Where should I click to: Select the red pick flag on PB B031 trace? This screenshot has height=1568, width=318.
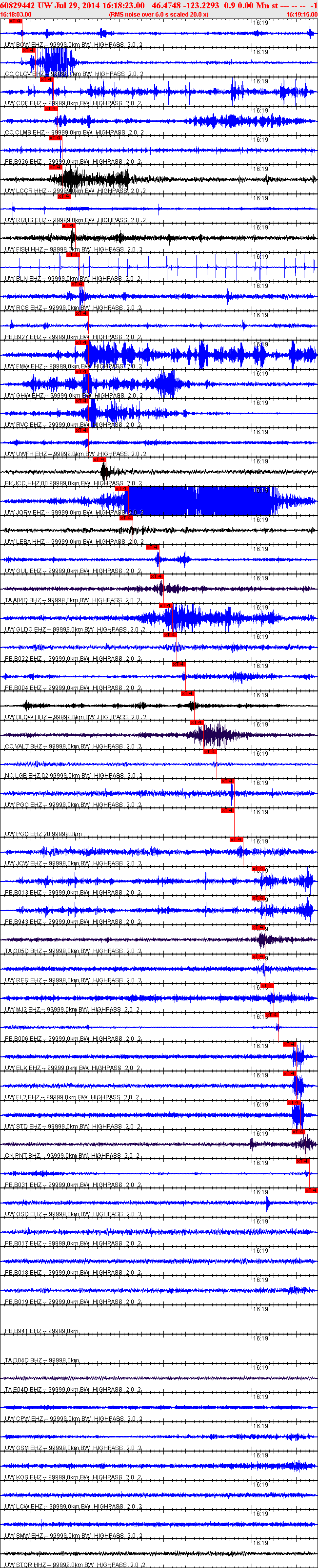point(303,1161)
